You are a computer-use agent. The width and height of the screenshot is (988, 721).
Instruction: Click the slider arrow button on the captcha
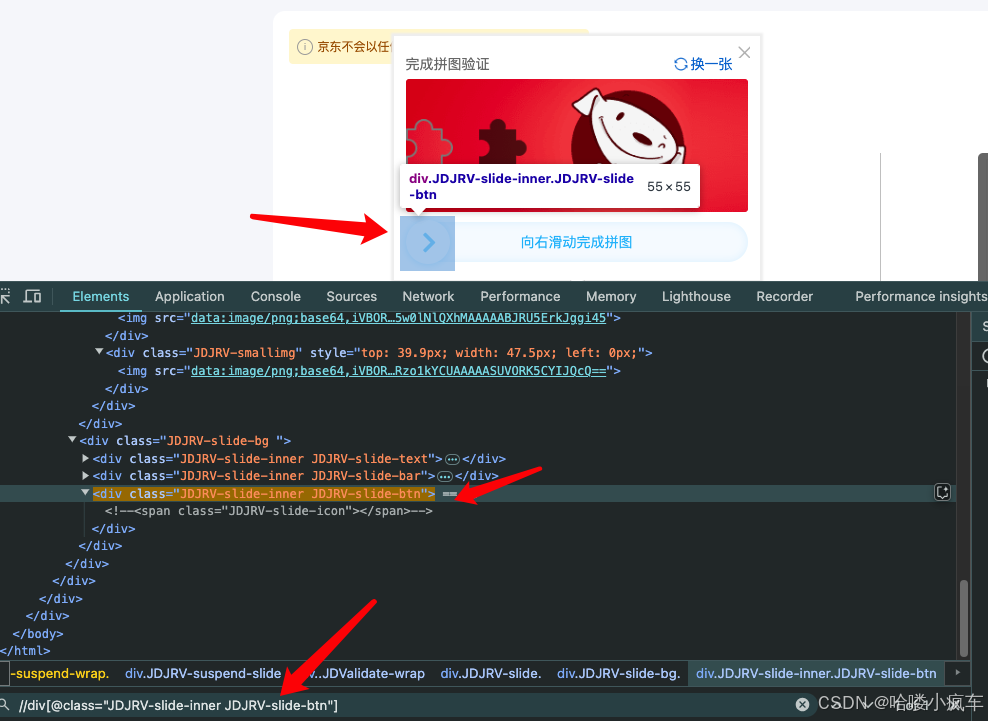[428, 243]
